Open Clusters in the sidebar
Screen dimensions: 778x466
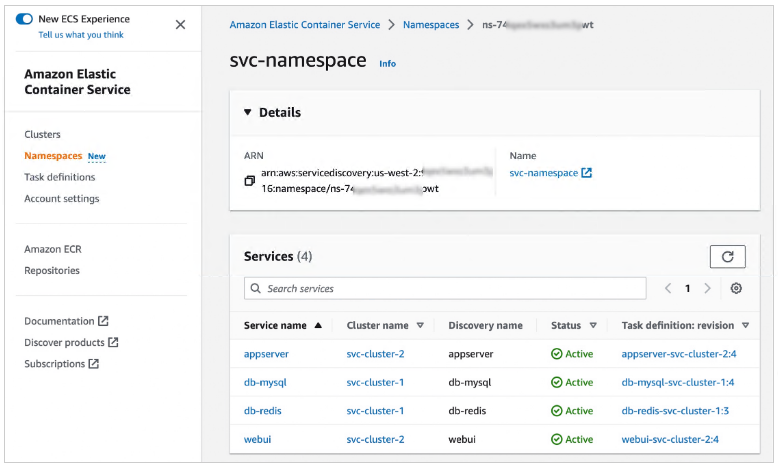point(42,134)
